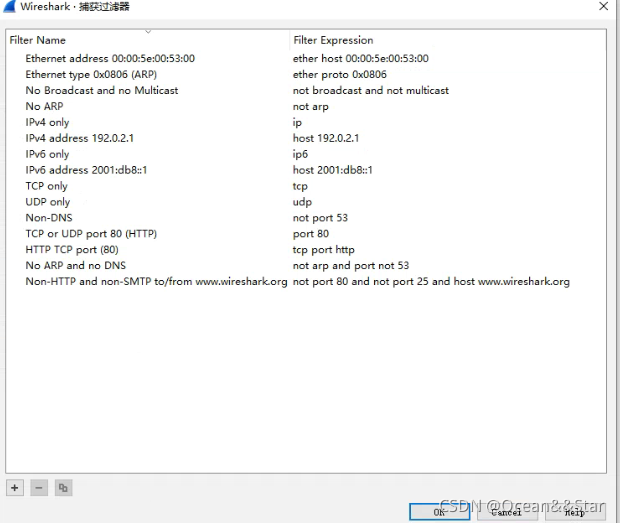Select the 'Non-DNS' filter
The width and height of the screenshot is (620, 523).
coord(49,218)
